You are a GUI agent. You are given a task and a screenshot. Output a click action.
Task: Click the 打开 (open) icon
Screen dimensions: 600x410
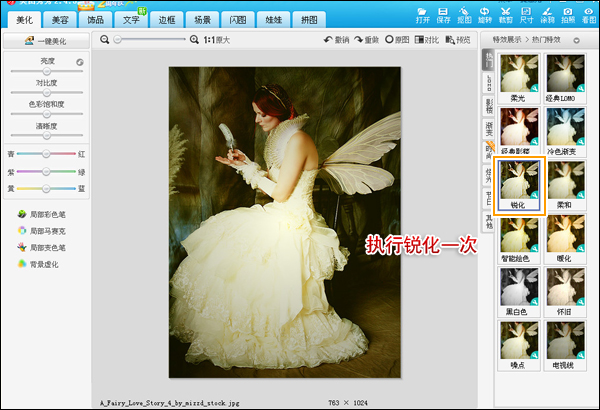point(421,12)
